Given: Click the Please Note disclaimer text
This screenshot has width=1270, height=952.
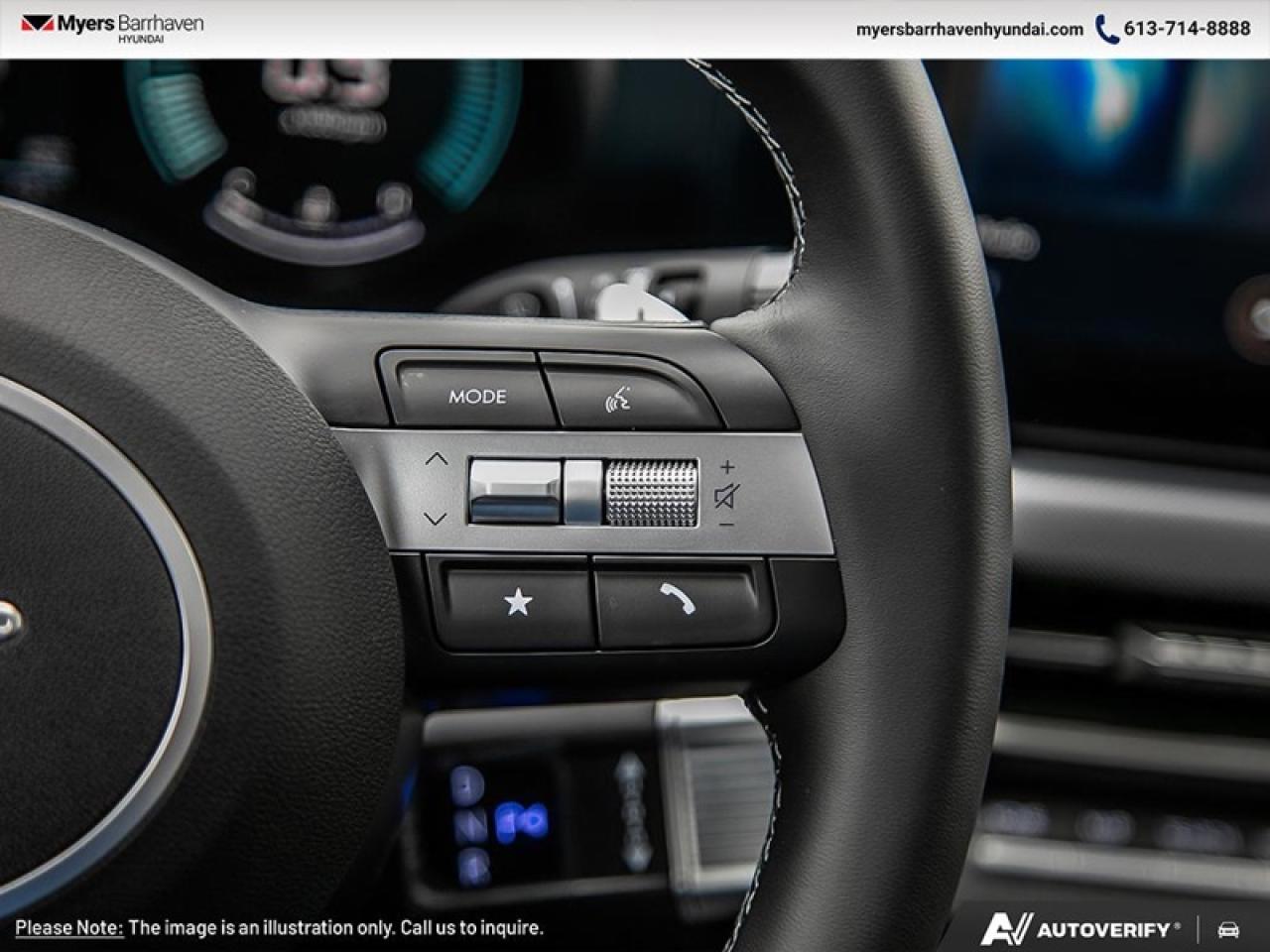Looking at the screenshot, I should point(279,928).
